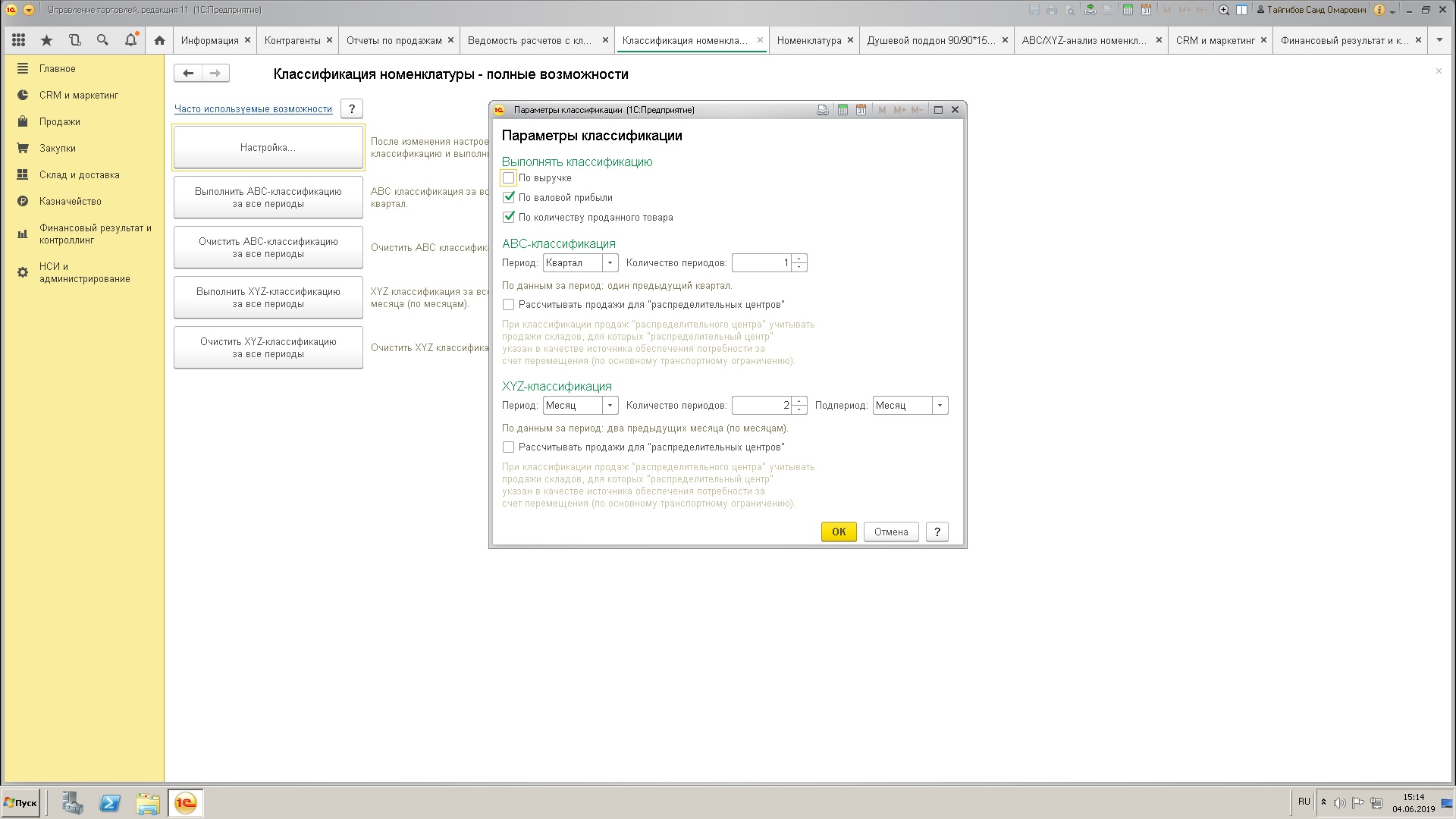Viewport: 1456px width, 819px height.
Task: Go to Home page icon
Action: [x=159, y=40]
